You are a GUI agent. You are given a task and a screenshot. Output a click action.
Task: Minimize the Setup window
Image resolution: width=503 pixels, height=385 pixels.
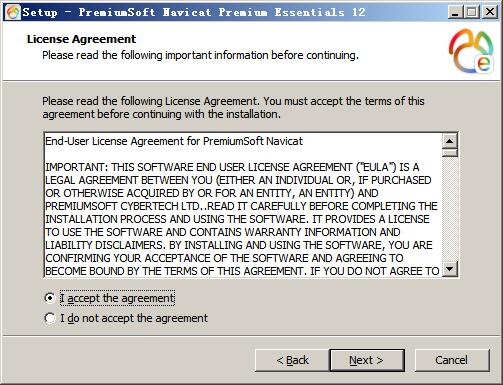coord(455,12)
